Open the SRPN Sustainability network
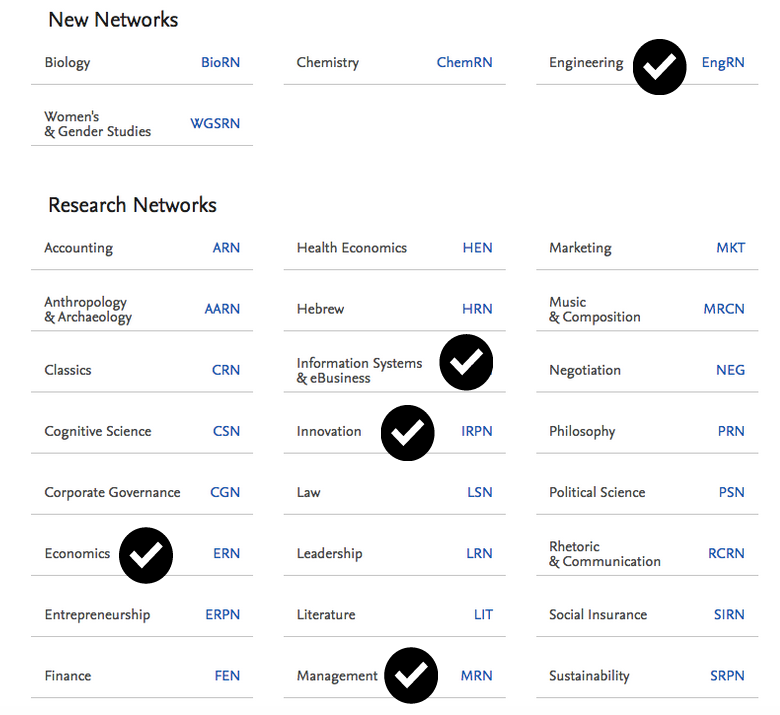 click(x=727, y=676)
